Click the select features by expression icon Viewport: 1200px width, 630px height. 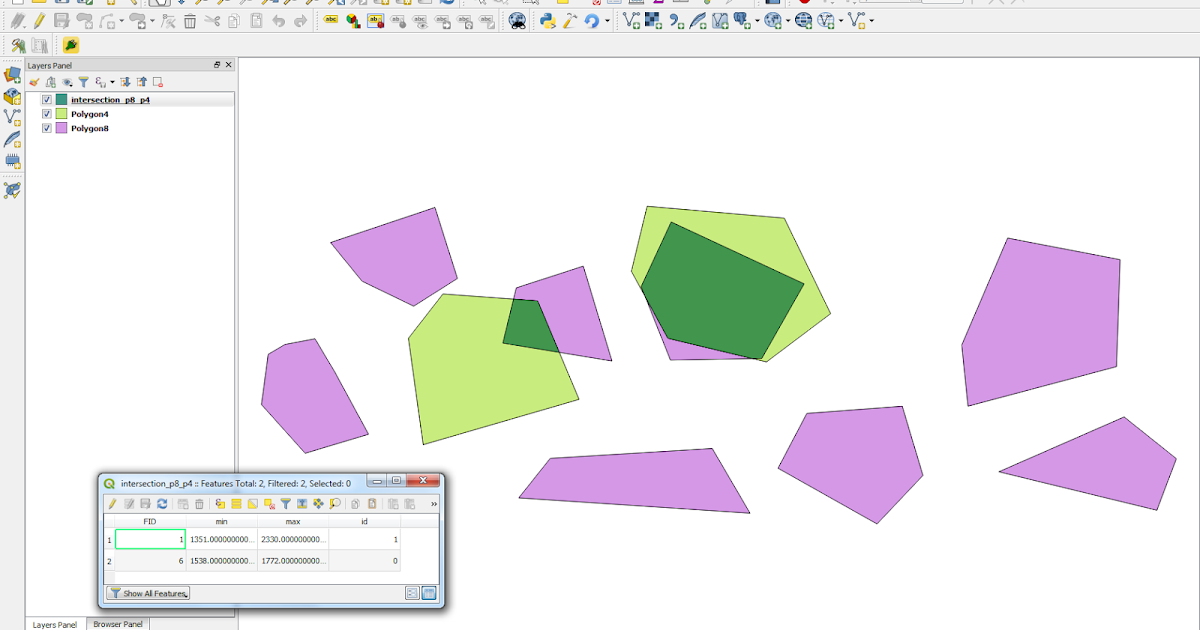point(220,503)
